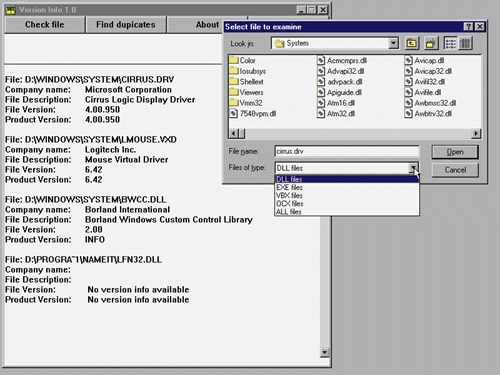Click the Files of type dropdown arrow
The height and width of the screenshot is (375, 500).
[x=413, y=168]
